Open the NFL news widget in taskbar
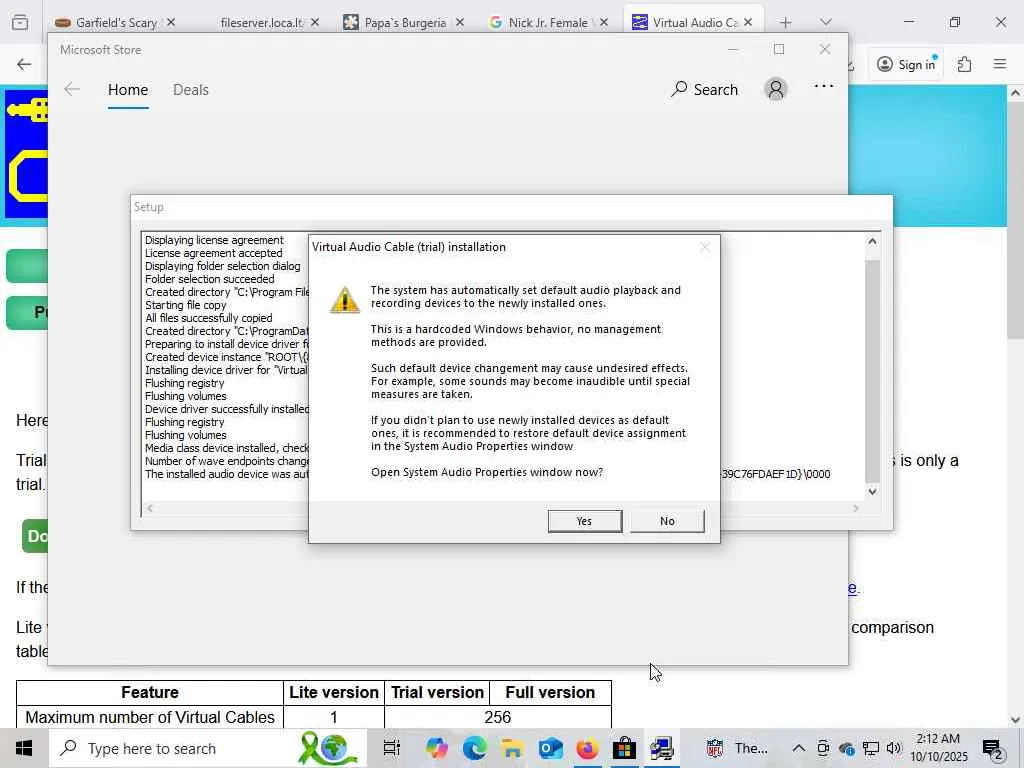This screenshot has width=1024, height=768. pyautogui.click(x=737, y=748)
